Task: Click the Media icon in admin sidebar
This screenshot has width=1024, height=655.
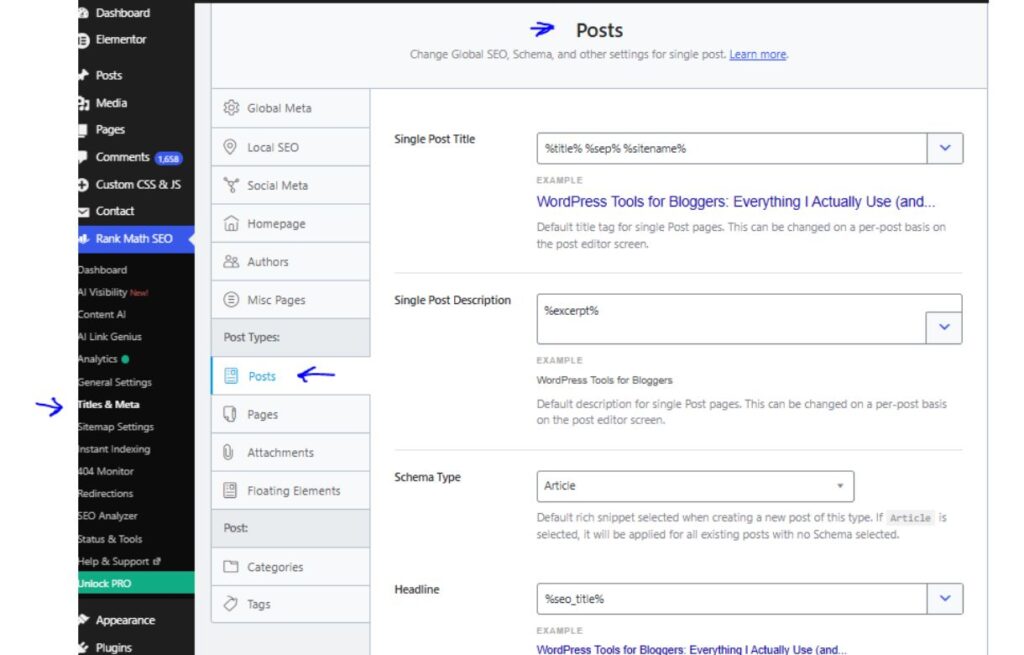Action: [84, 103]
